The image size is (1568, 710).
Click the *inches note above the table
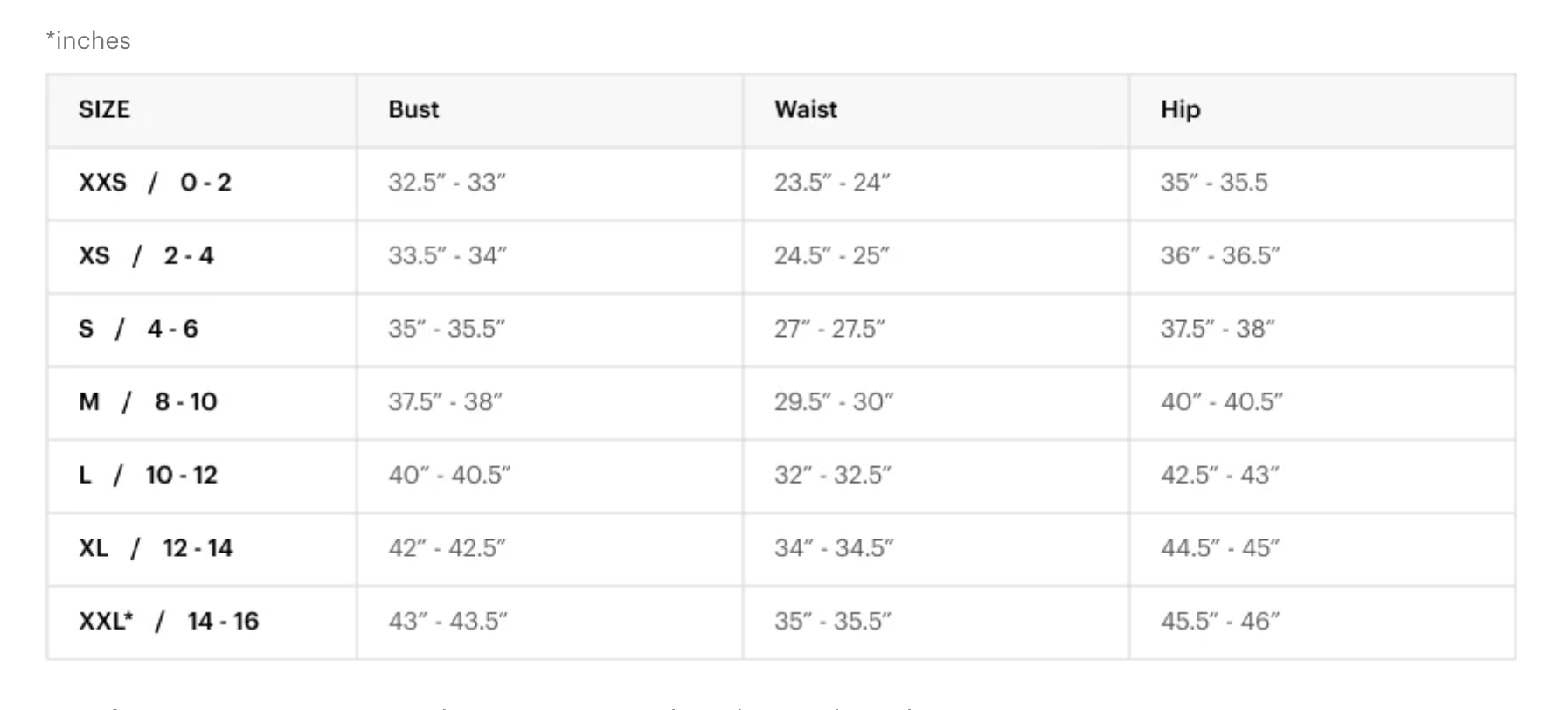pos(88,41)
